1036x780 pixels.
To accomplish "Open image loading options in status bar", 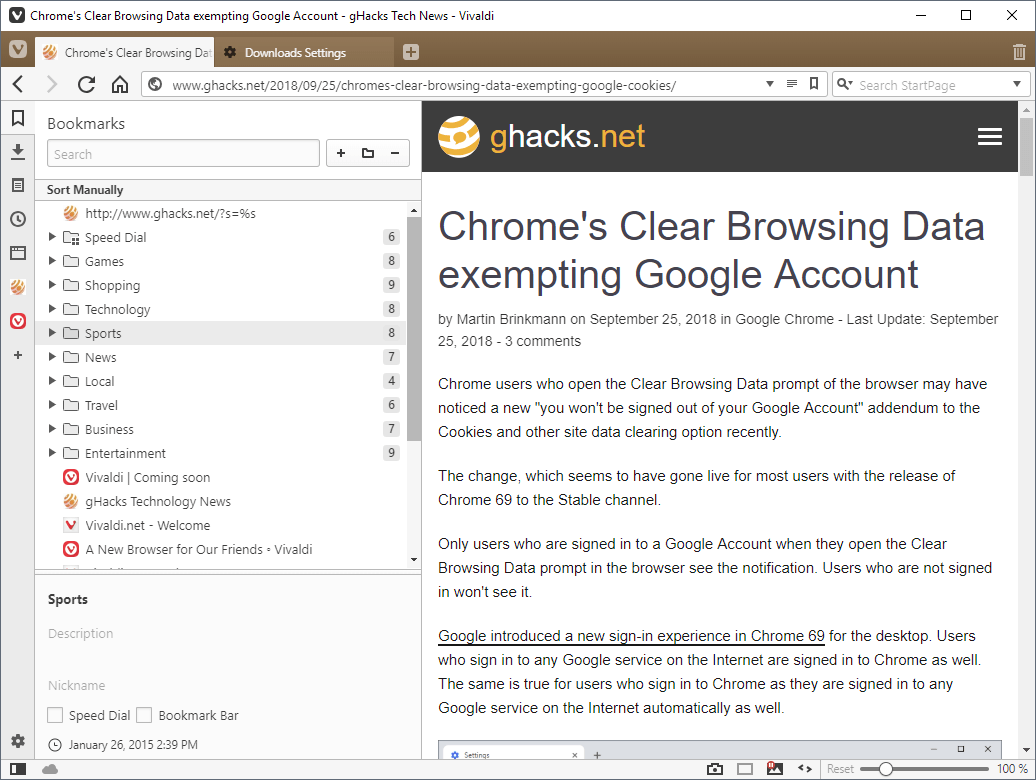I will point(774,768).
